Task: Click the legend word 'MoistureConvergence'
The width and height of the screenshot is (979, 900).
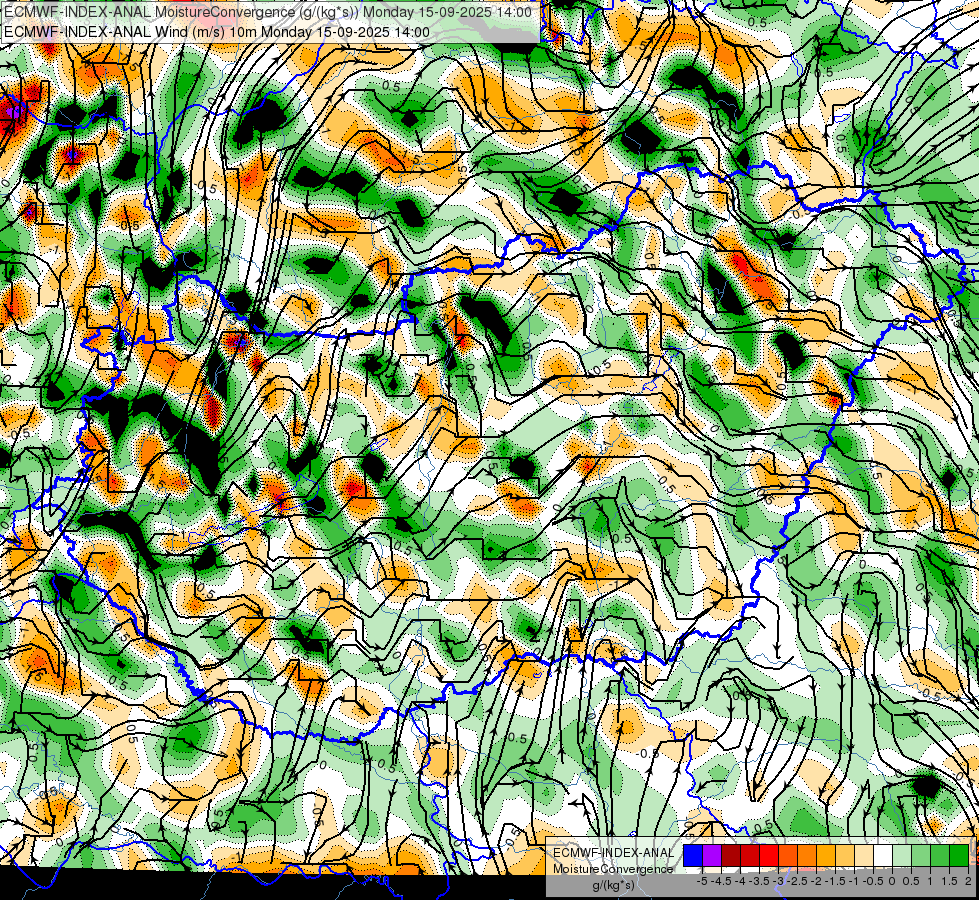Action: (613, 869)
